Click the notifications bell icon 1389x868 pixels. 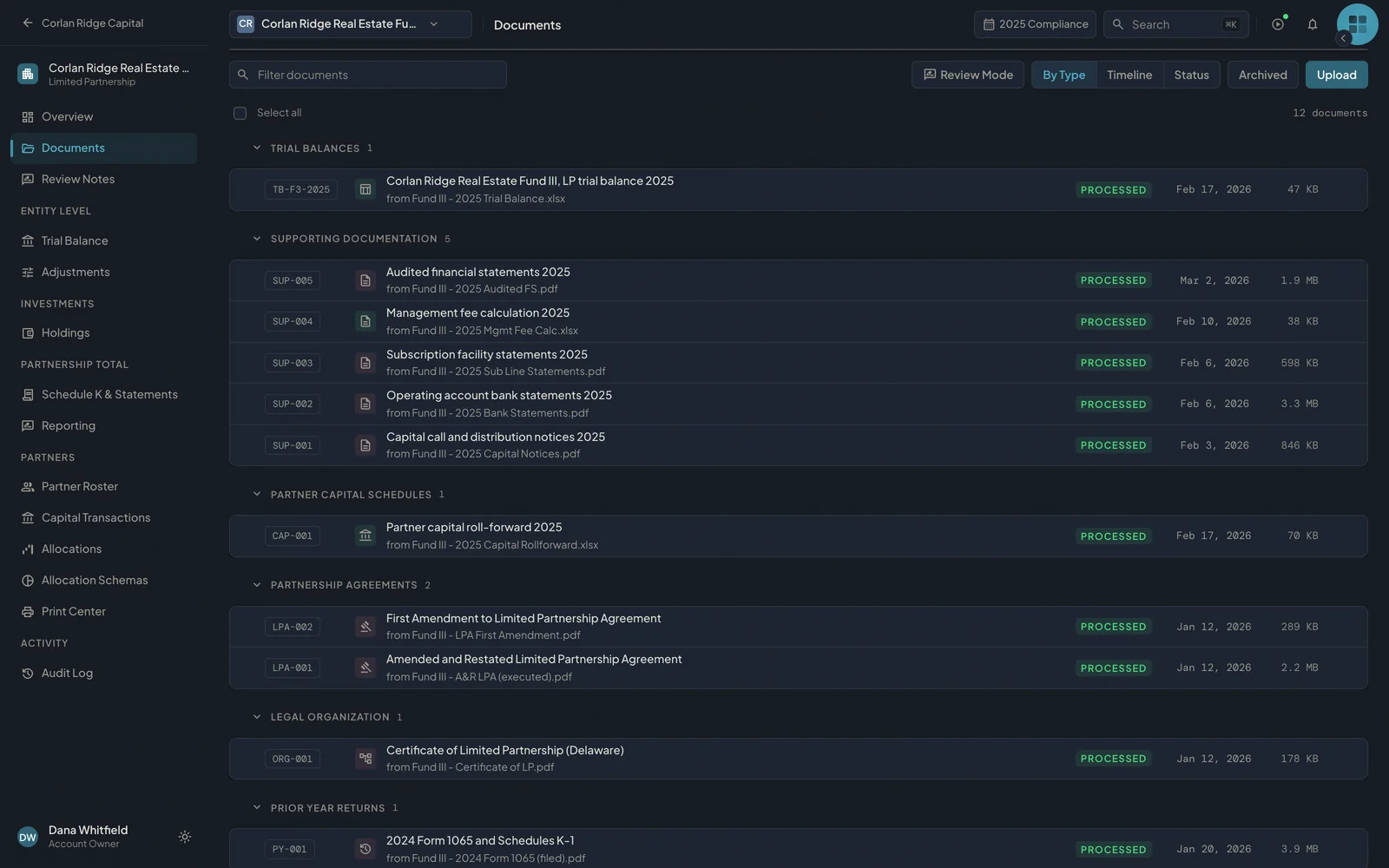1313,24
